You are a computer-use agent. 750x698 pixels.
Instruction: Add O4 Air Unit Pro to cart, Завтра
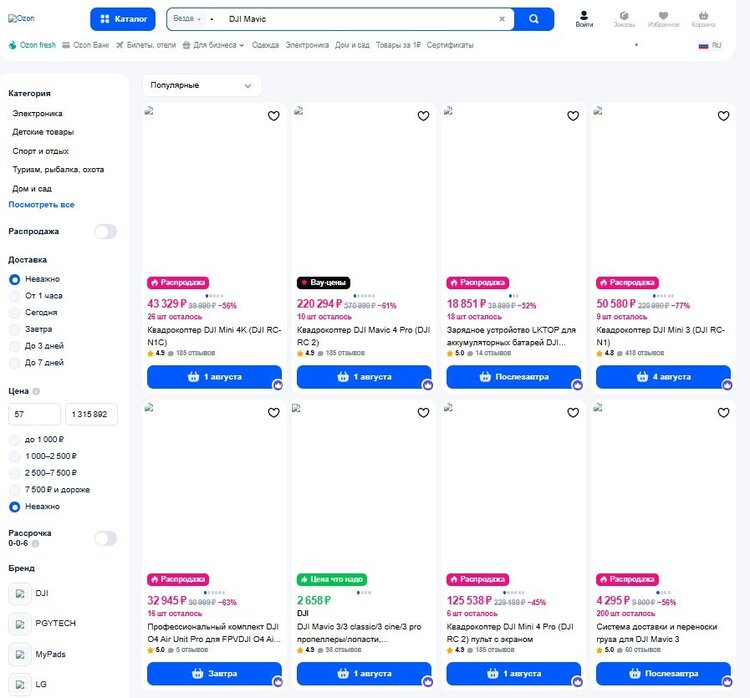click(x=214, y=674)
